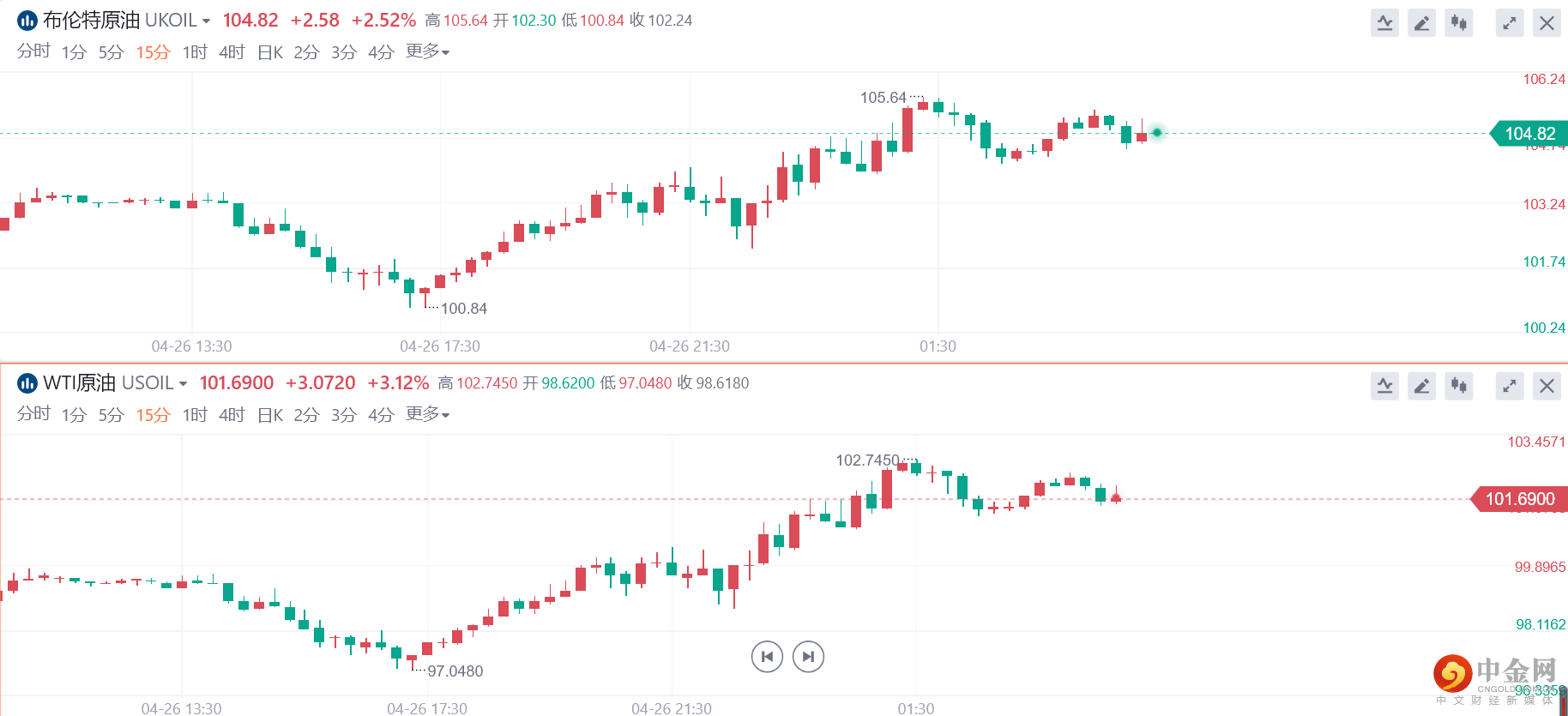This screenshot has height=716, width=1568.
Task: Close the WTI USOIL chart panel
Action: pyautogui.click(x=1547, y=386)
